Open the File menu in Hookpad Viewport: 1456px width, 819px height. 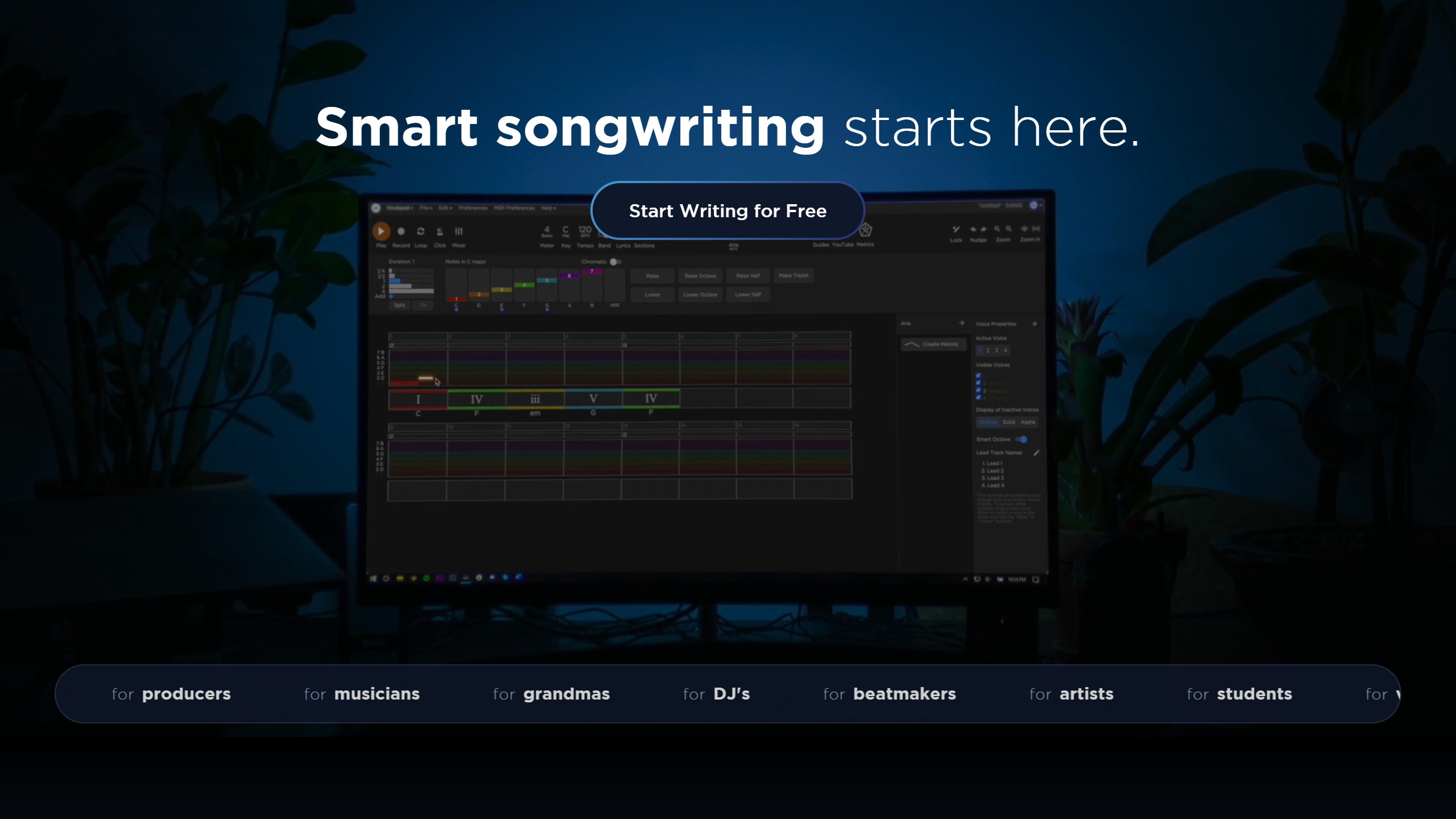coord(425,208)
